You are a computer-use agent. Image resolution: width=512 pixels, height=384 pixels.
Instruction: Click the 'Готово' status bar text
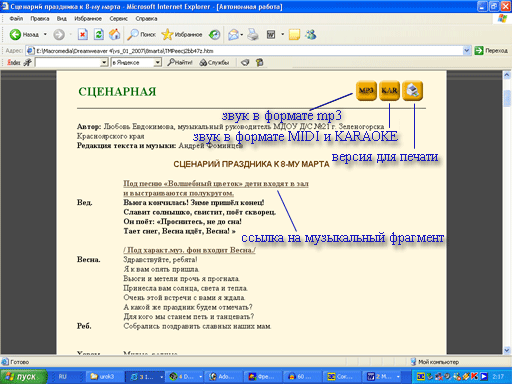(x=19, y=362)
